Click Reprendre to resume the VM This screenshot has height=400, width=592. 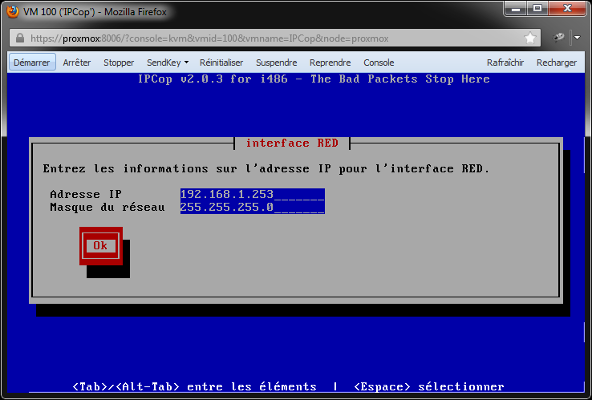330,62
